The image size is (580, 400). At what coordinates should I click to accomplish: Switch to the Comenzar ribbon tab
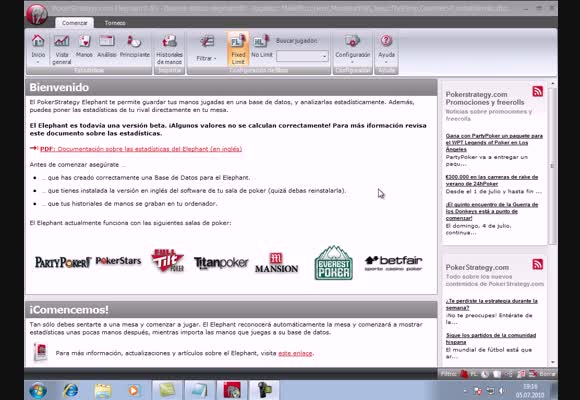point(75,23)
